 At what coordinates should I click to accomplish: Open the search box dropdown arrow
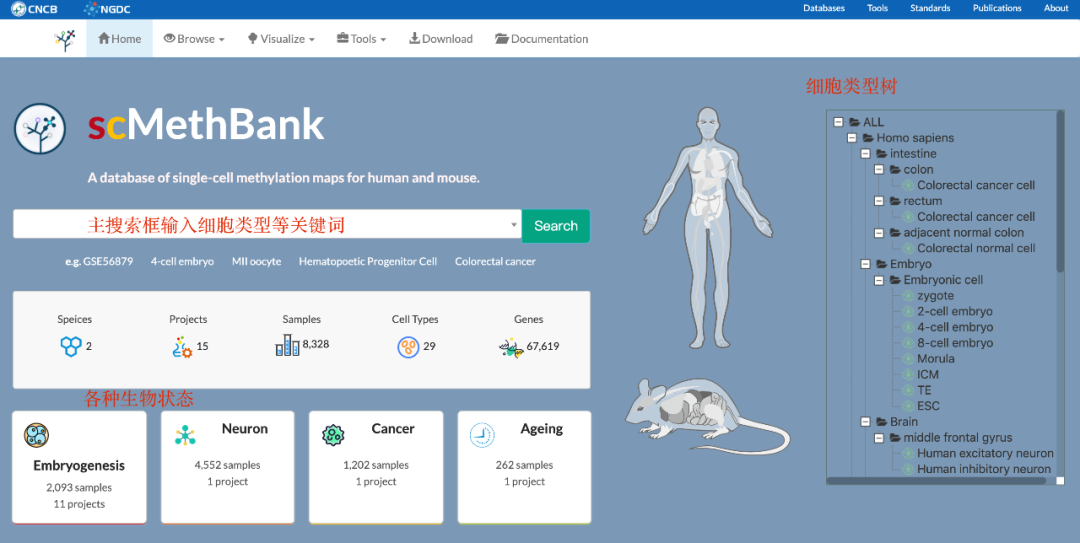coord(514,225)
